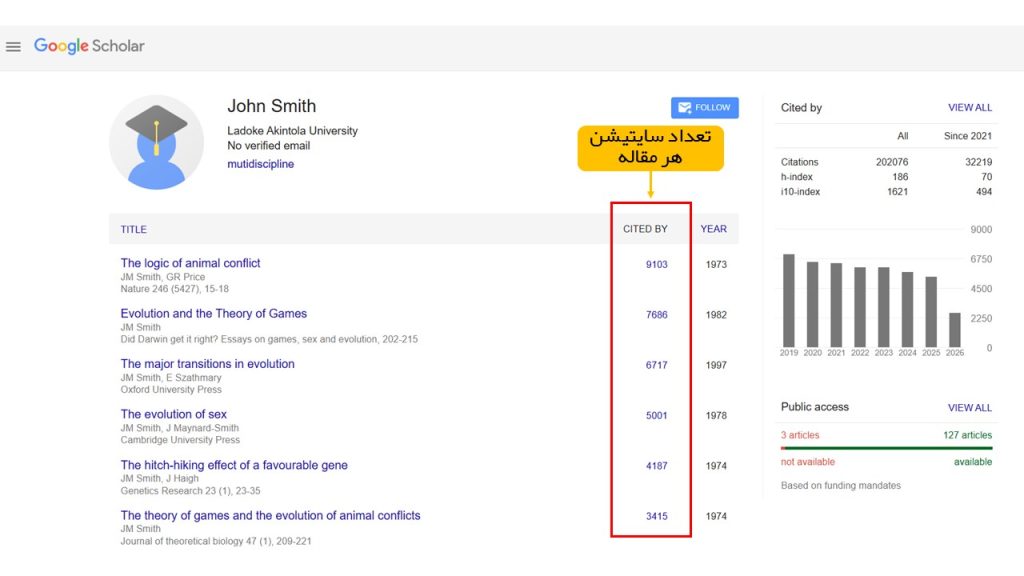Follow John Smith's profile
The image size is (1024, 576).
point(705,108)
